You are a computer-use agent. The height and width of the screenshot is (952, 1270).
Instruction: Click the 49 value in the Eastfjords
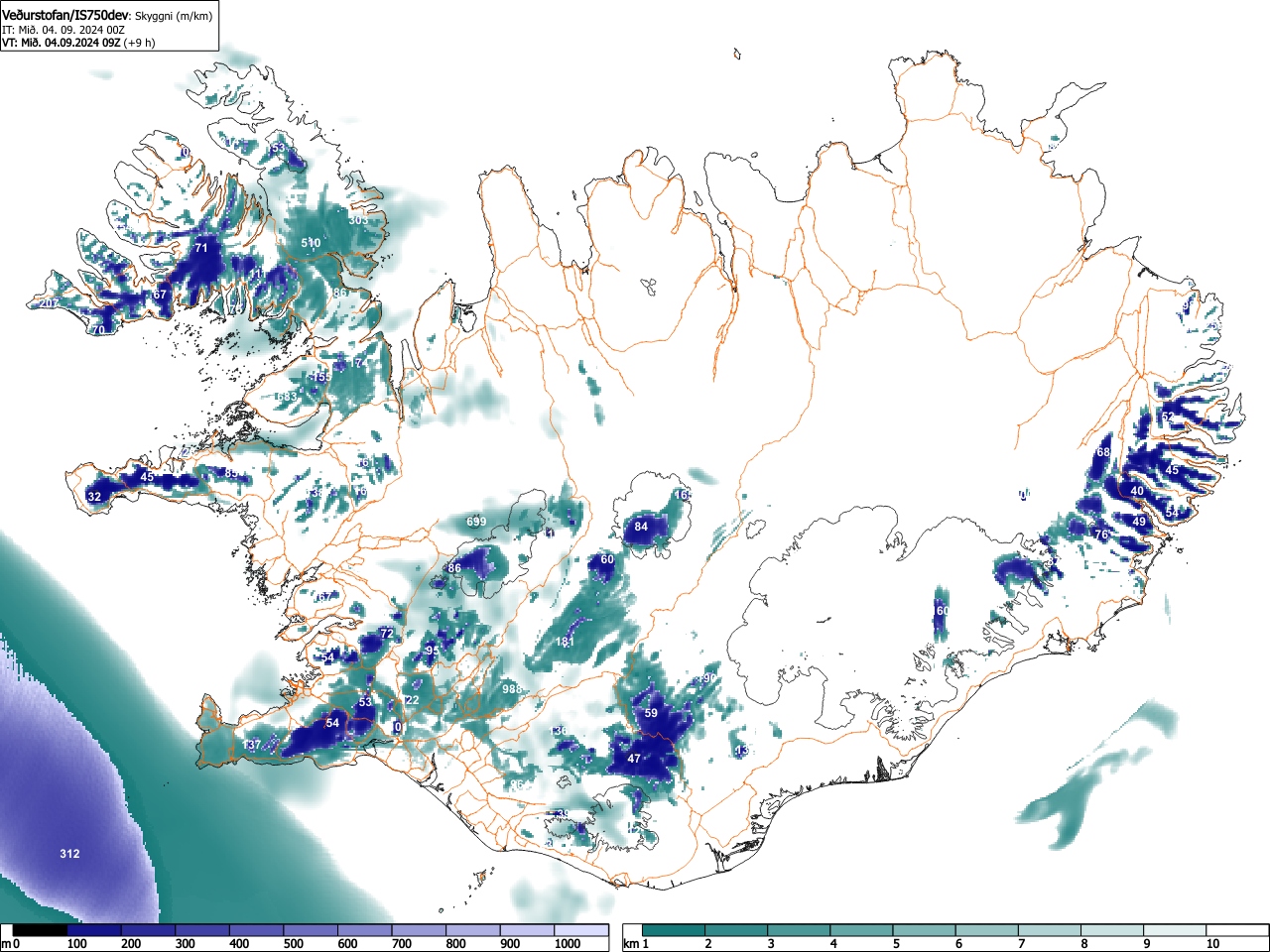coord(1139,522)
